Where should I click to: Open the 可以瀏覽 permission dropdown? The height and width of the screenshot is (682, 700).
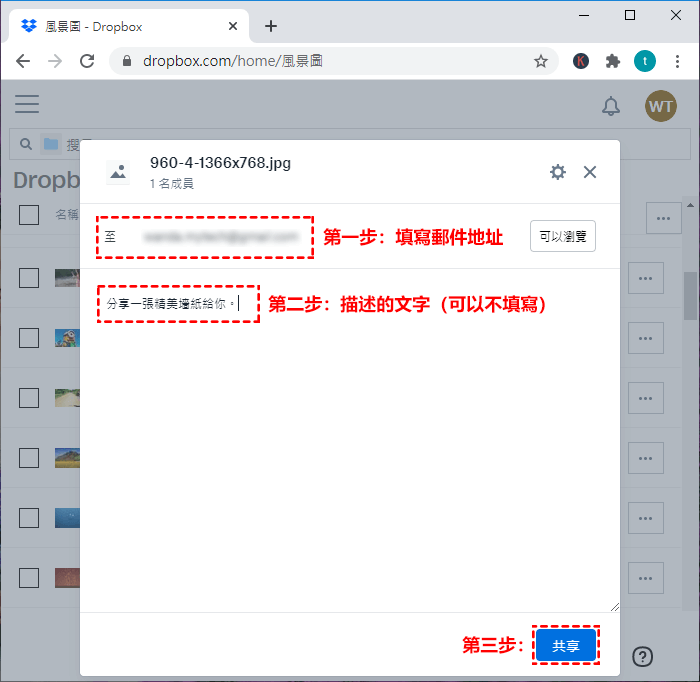[563, 237]
